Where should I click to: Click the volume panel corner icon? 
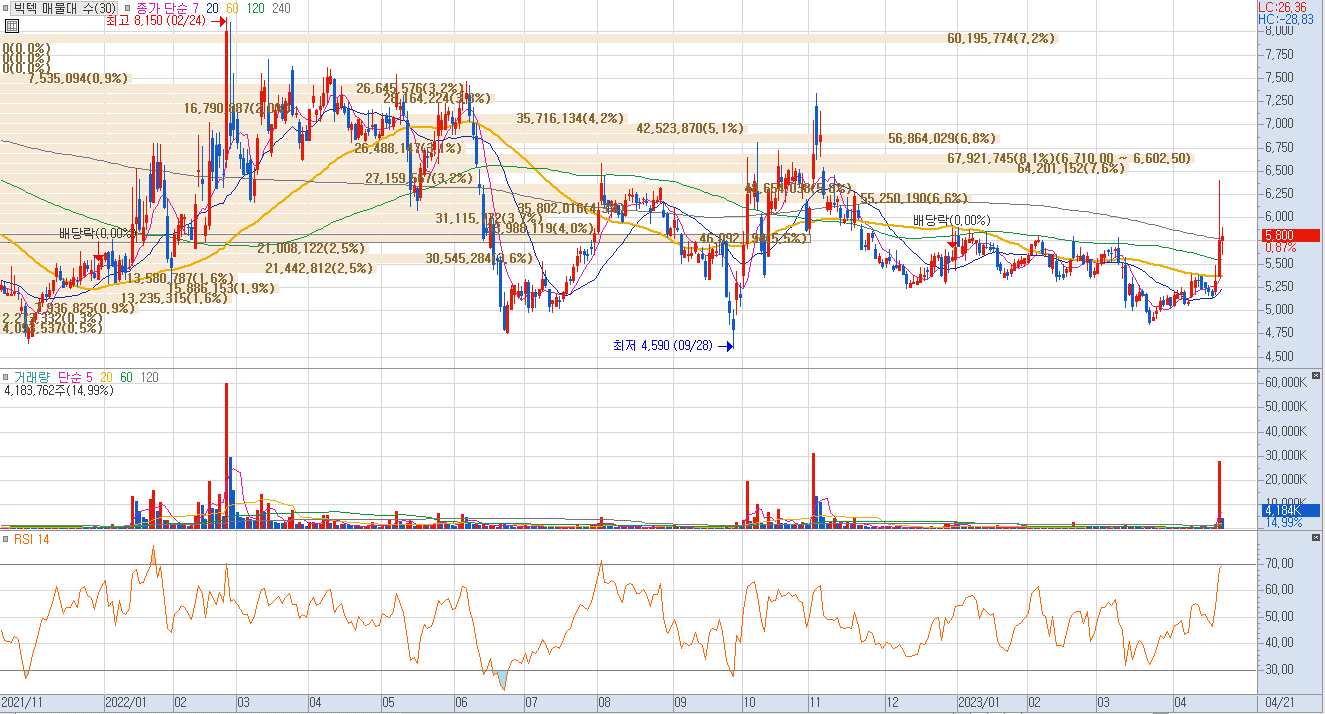pyautogui.click(x=1316, y=375)
